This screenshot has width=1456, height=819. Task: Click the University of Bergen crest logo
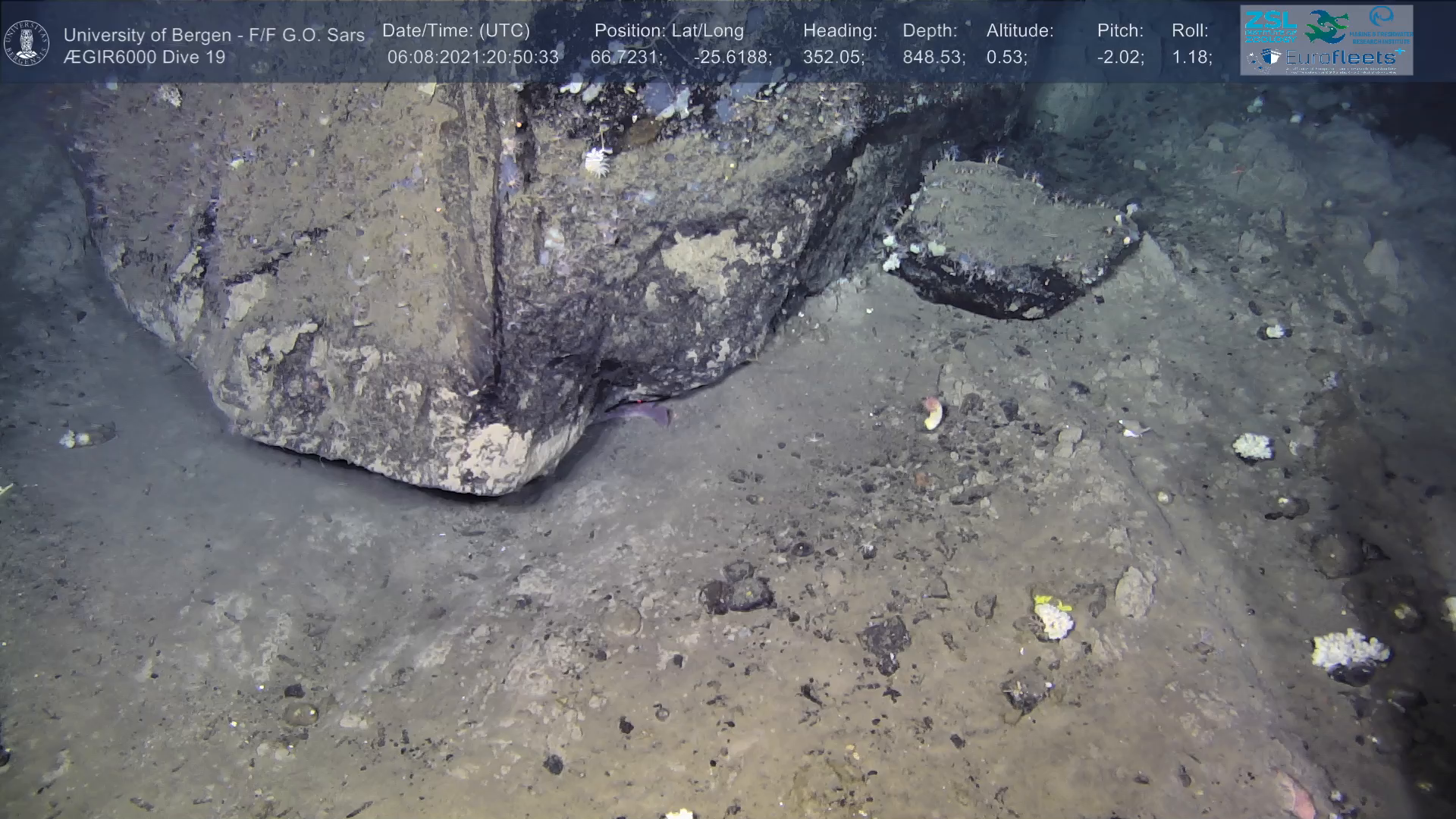pos(27,42)
